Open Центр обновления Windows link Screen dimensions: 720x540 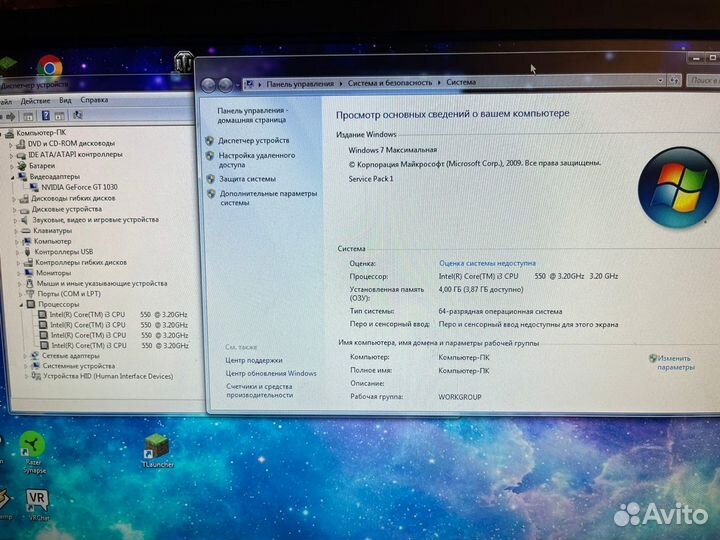271,373
